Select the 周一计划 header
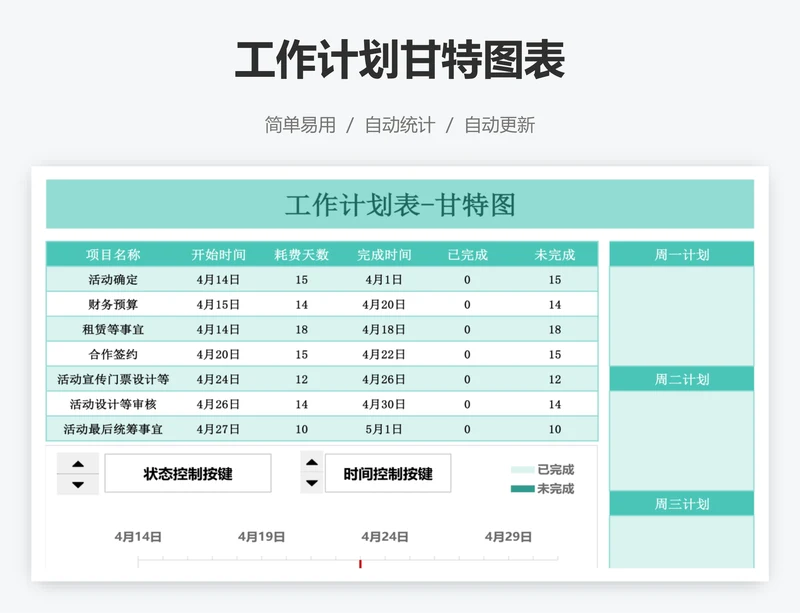Image resolution: width=800 pixels, height=613 pixels. 682,254
